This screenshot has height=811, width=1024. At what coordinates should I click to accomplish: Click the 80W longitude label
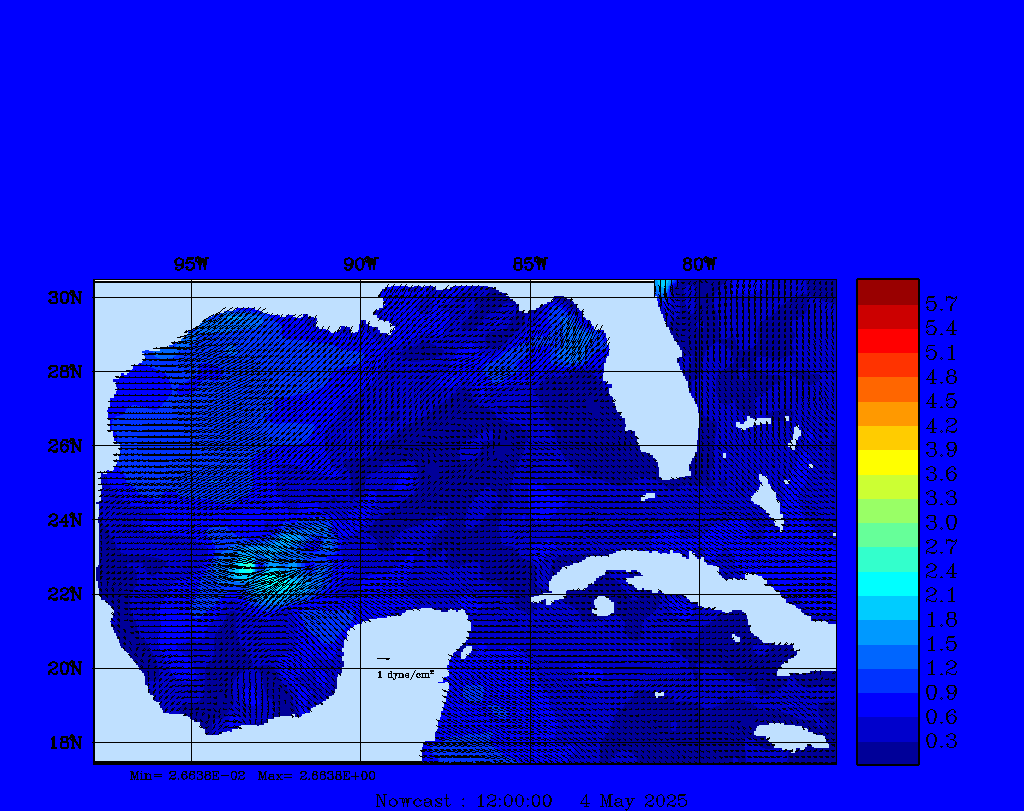[699, 264]
